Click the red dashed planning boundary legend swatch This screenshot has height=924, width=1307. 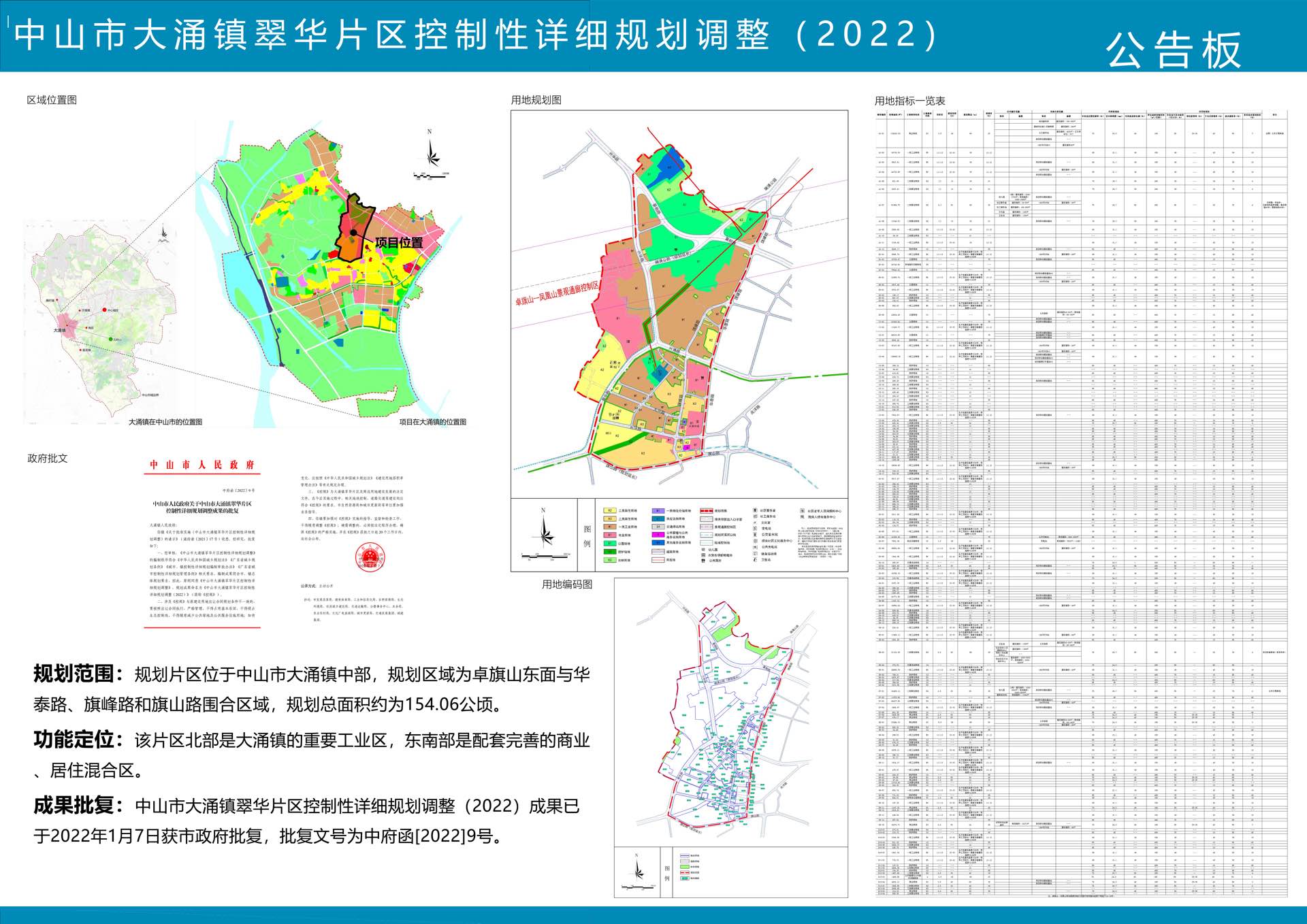coord(707,510)
